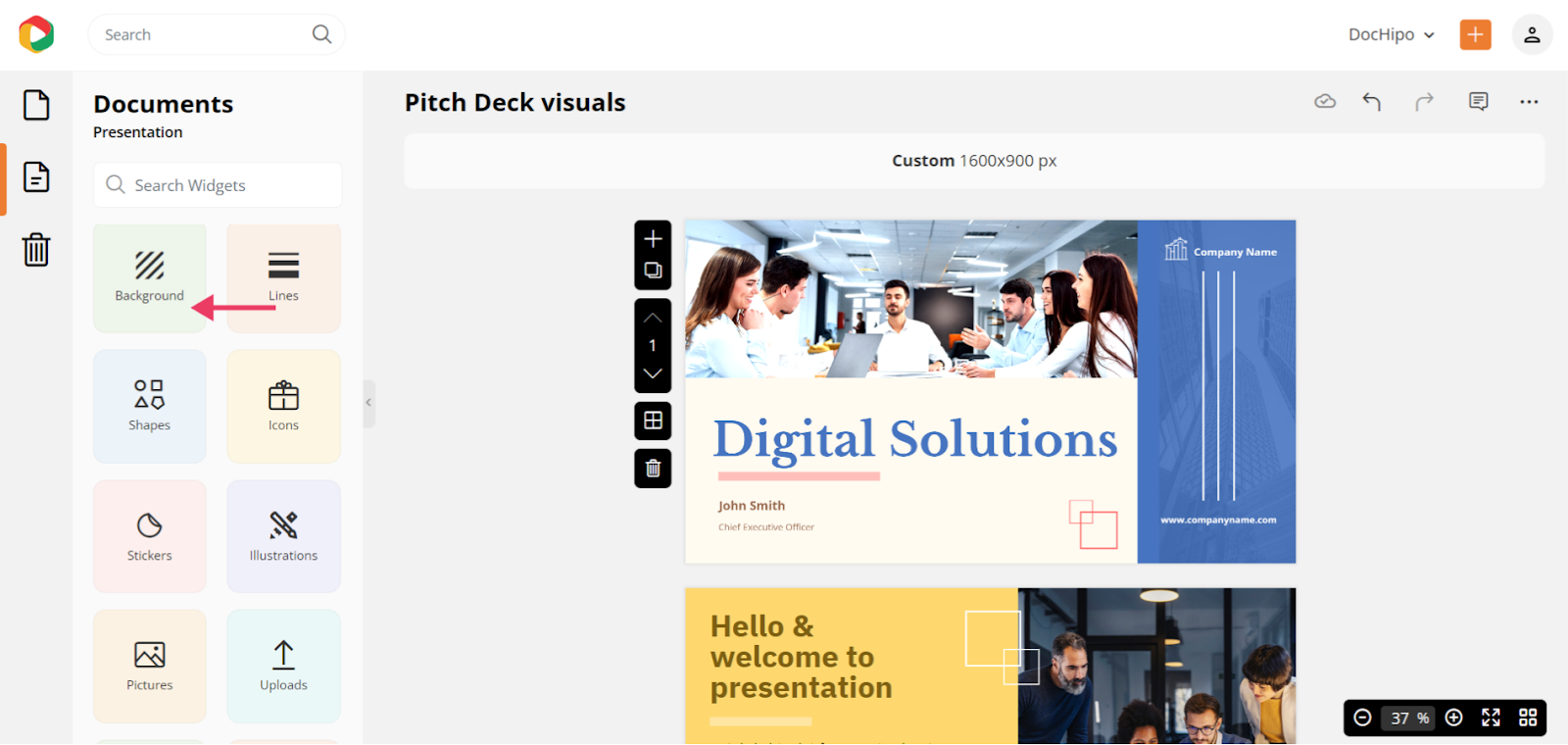This screenshot has width=1568, height=745.
Task: Delete the current slide
Action: [653, 469]
